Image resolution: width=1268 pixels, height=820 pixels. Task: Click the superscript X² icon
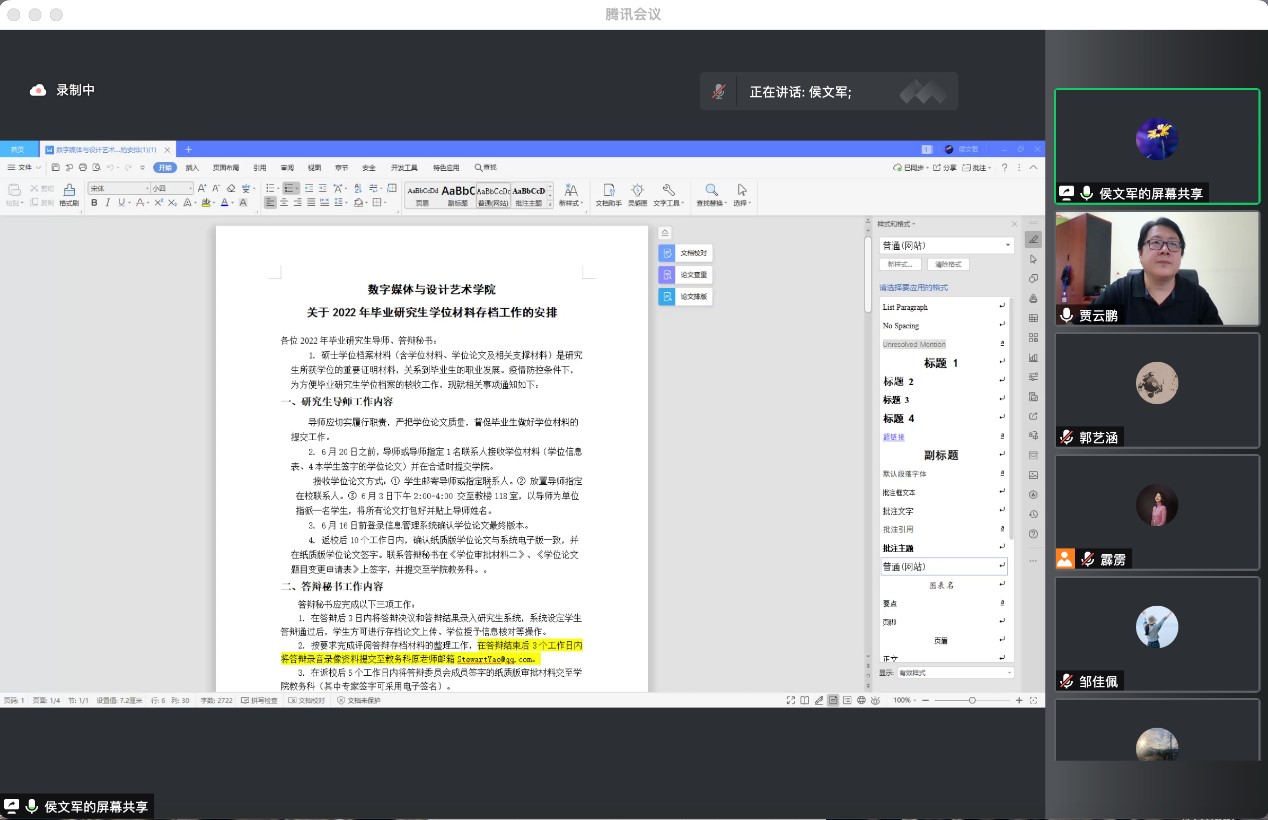(159, 202)
